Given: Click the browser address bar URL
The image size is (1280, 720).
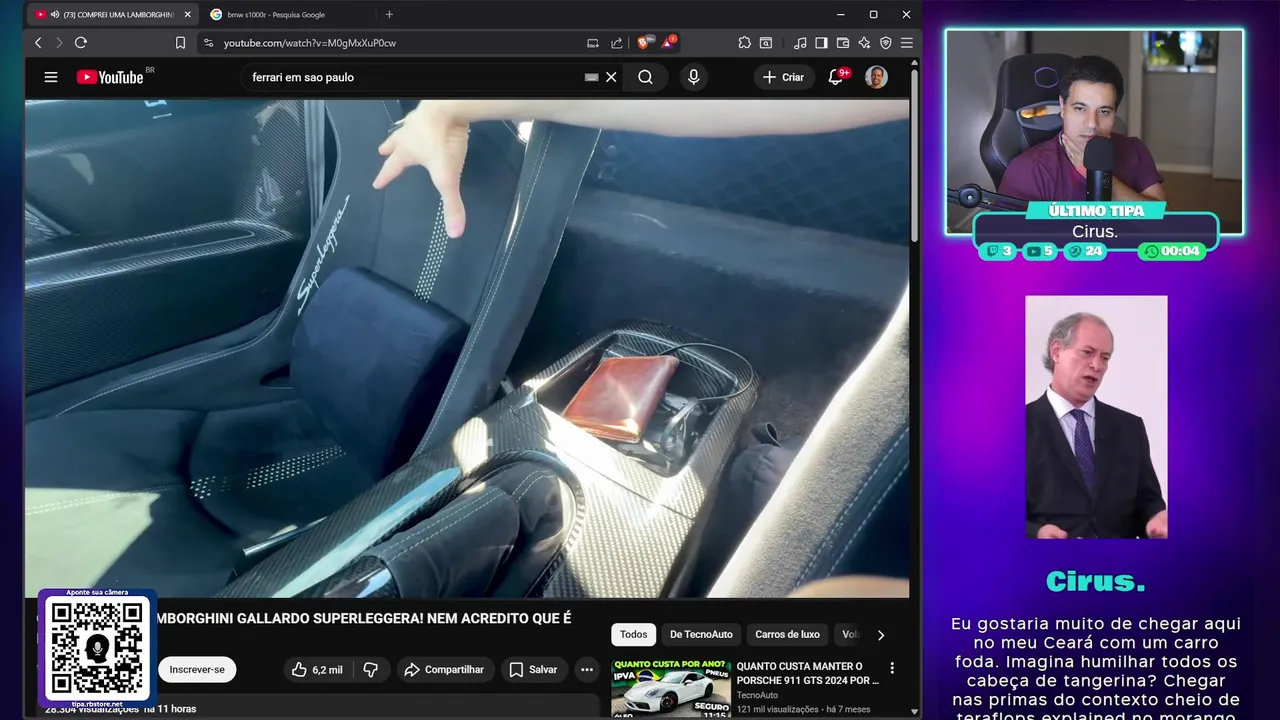Looking at the screenshot, I should pyautogui.click(x=310, y=43).
